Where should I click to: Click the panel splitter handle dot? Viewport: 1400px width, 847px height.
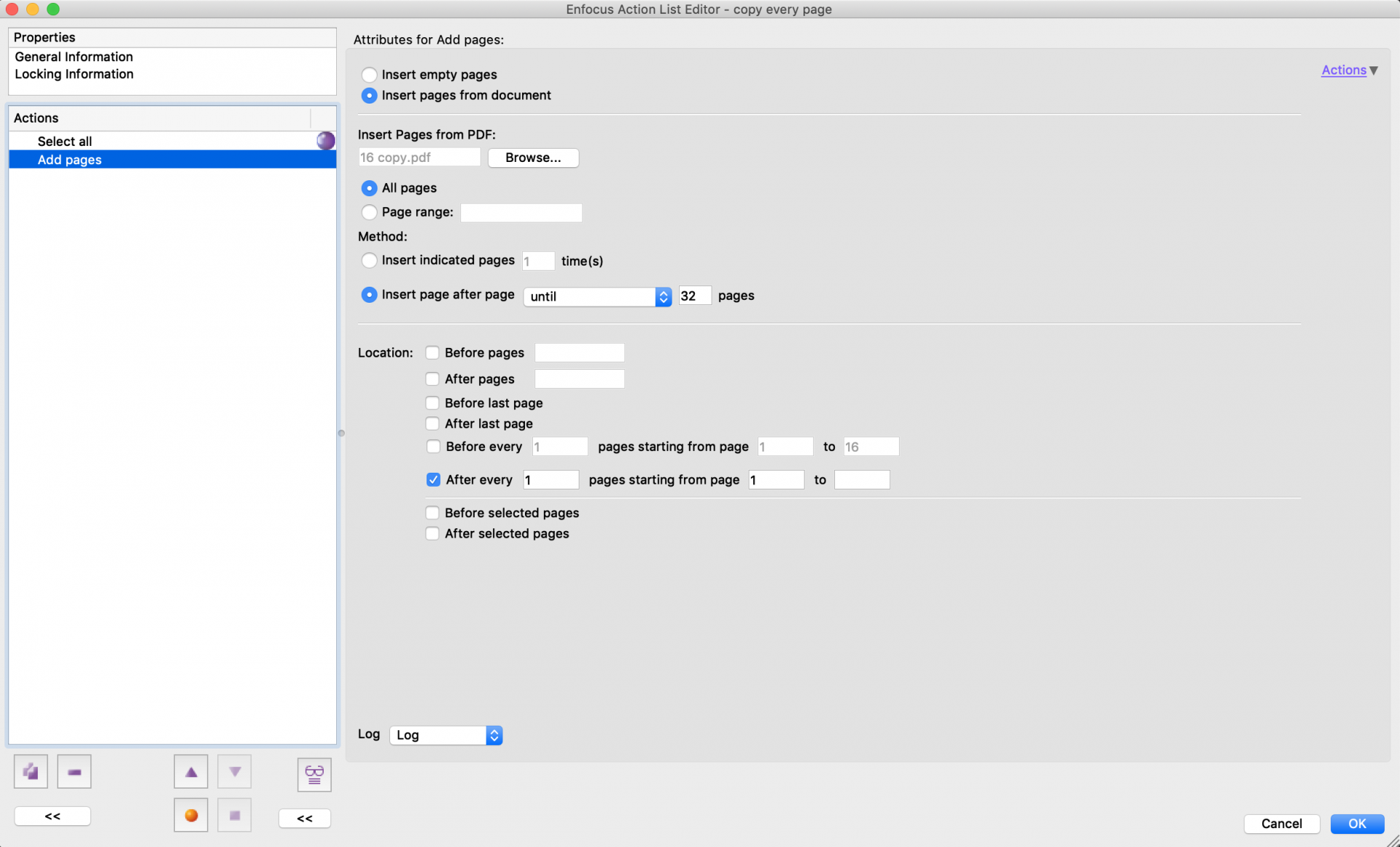point(341,433)
